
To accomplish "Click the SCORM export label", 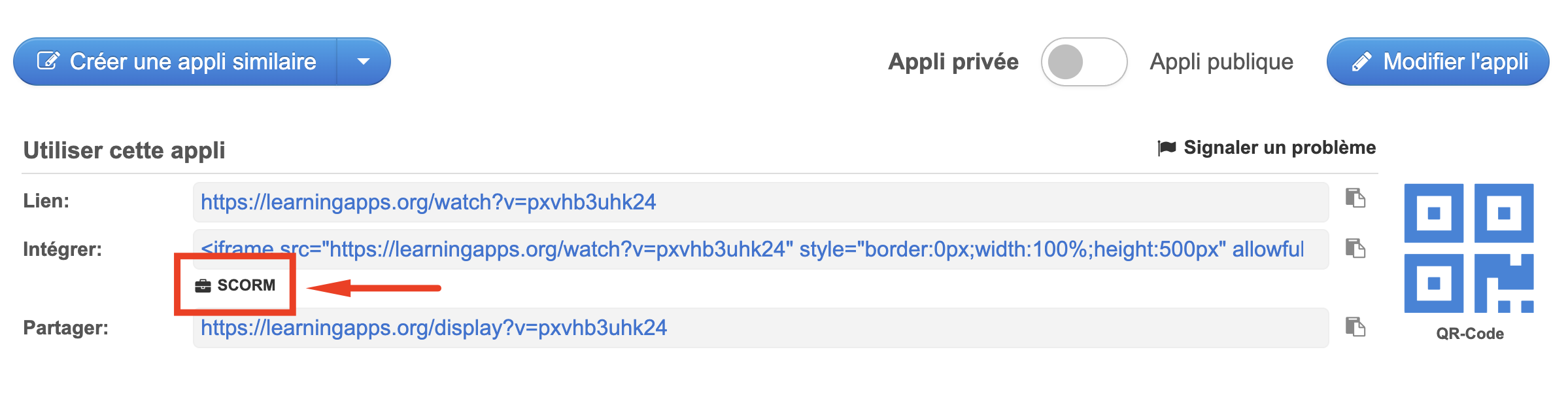I will click(x=246, y=285).
